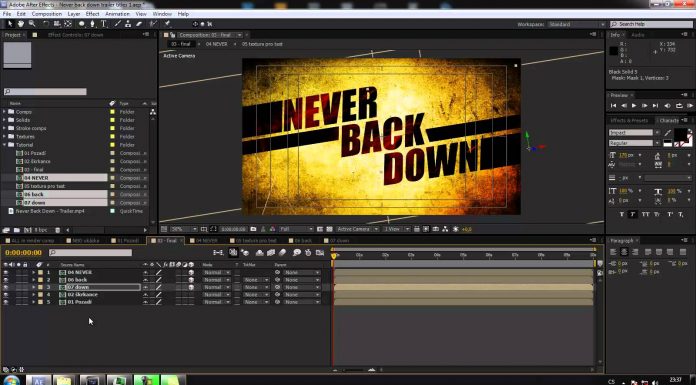Enable Motion Blur timeline switch

283,253
